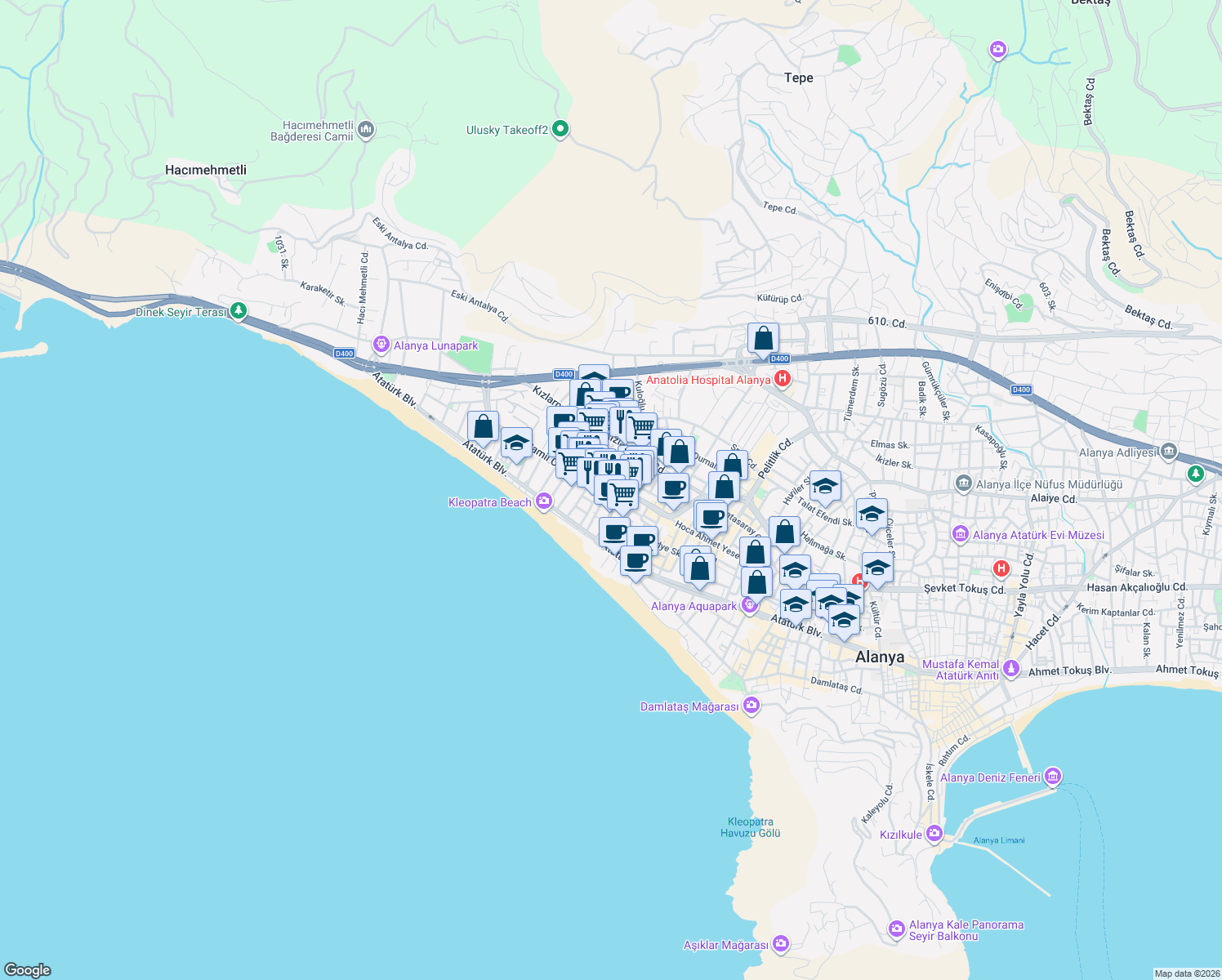Click the Alanya İlçe Nüfus Müdürlüğü icon

click(x=964, y=483)
